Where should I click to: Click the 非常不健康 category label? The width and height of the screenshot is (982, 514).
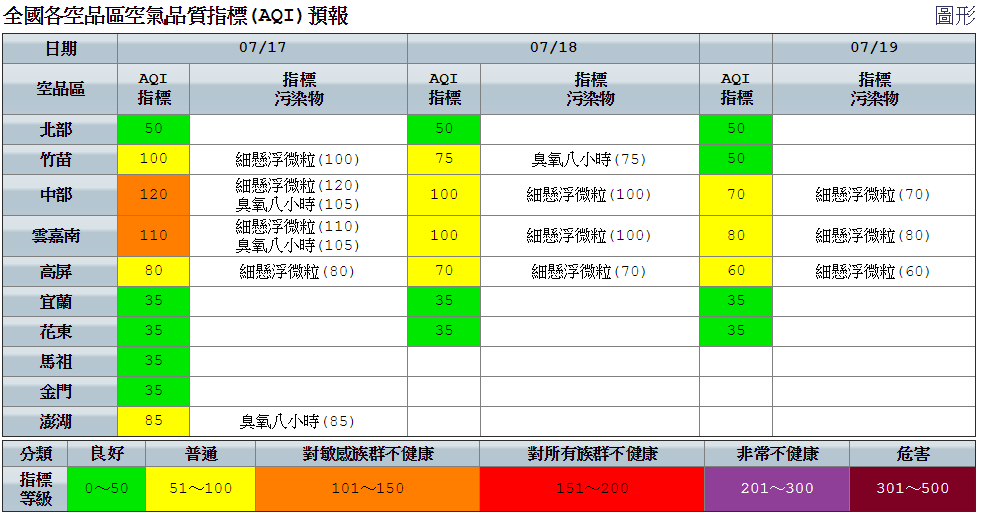(x=777, y=454)
